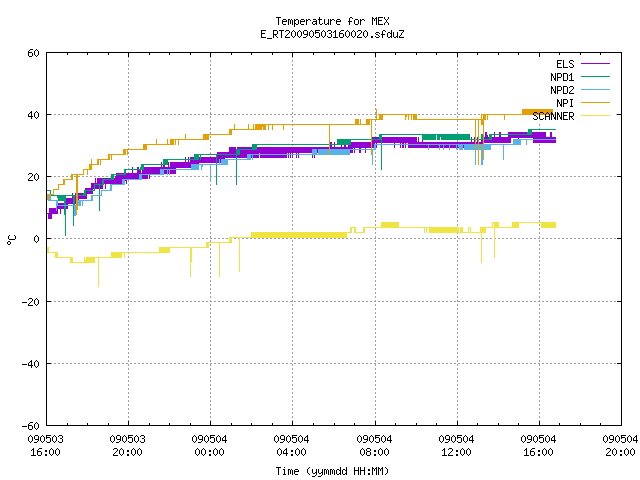The image size is (640, 480).
Task: Click the purple ELS legend line sample
Action: pyautogui.click(x=596, y=64)
